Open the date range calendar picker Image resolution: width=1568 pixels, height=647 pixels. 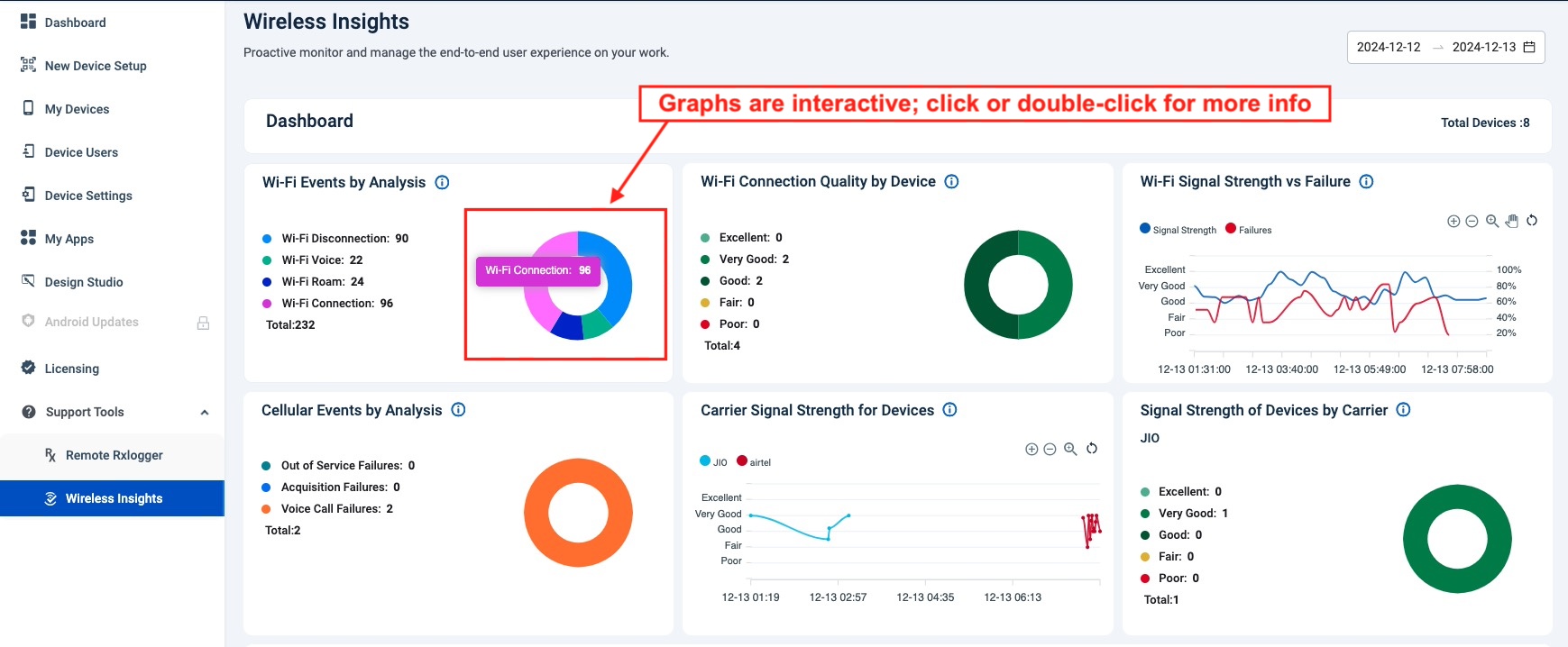point(1529,47)
